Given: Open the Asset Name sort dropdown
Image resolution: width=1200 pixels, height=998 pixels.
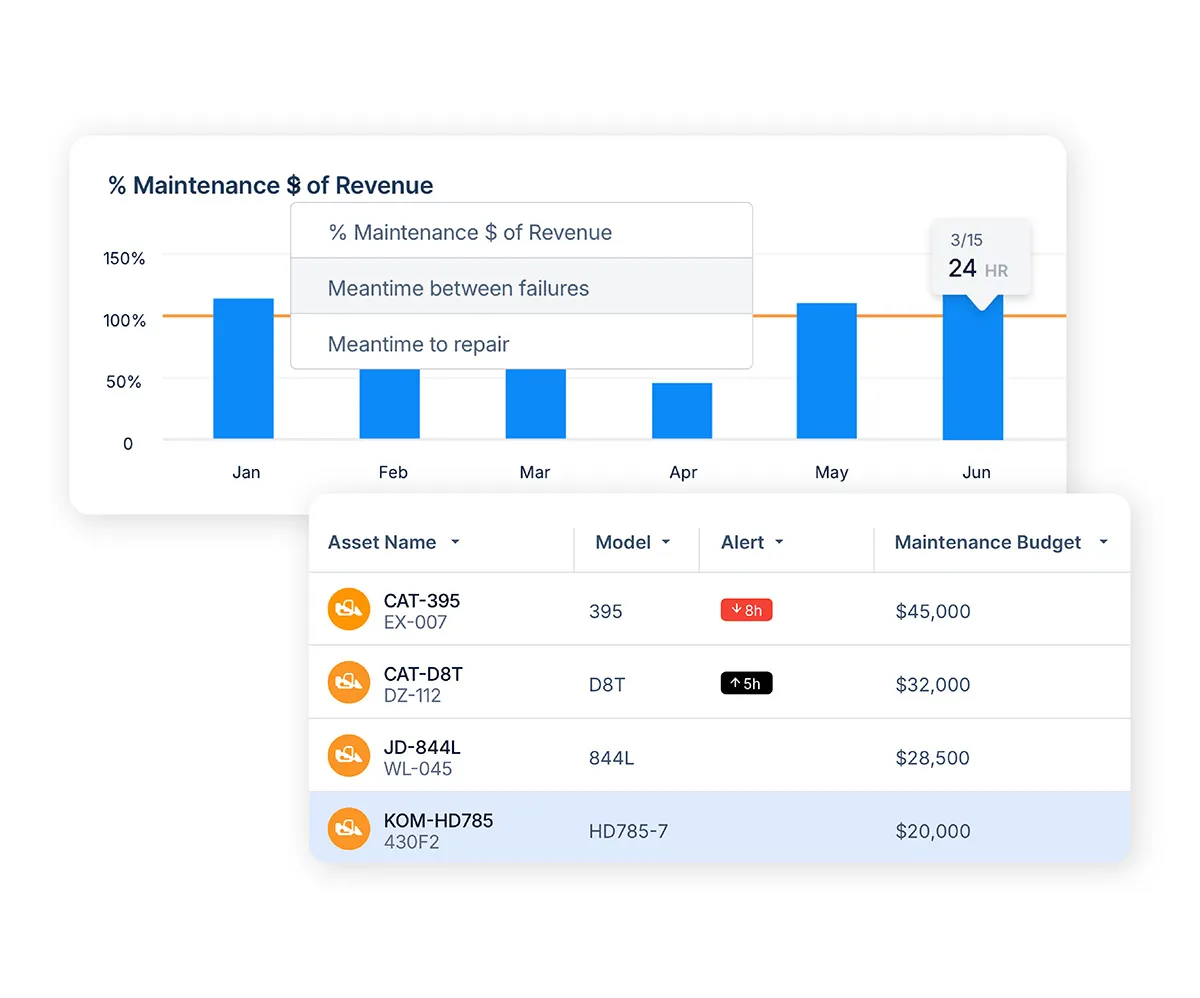Looking at the screenshot, I should point(456,542).
